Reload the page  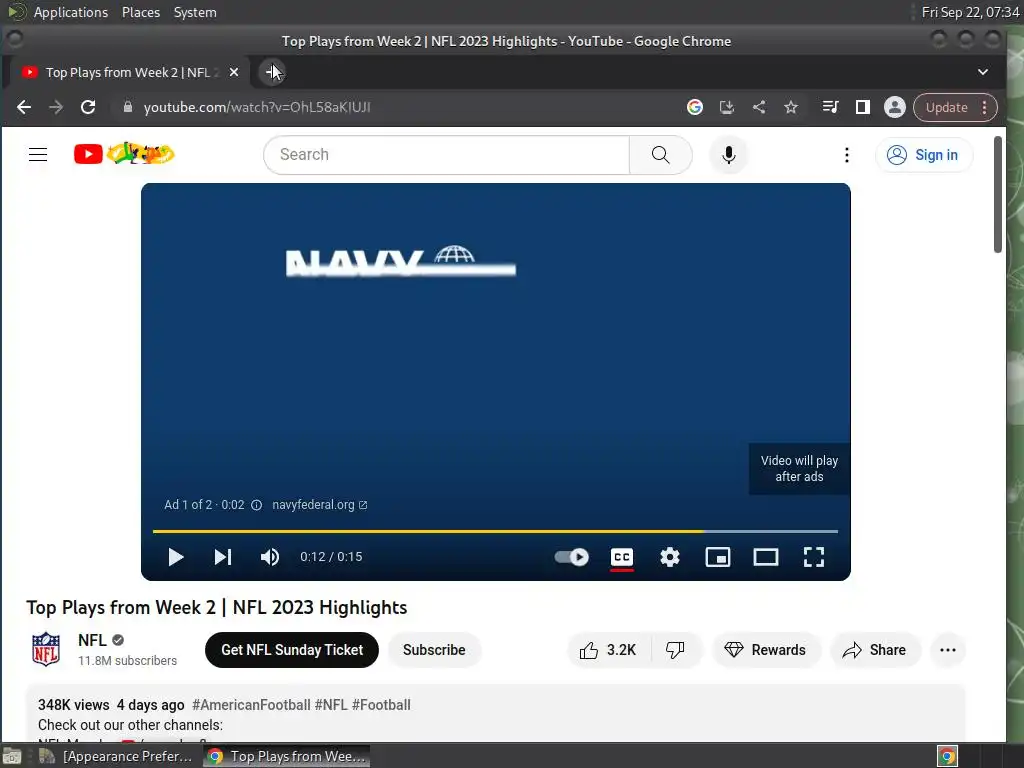click(88, 107)
